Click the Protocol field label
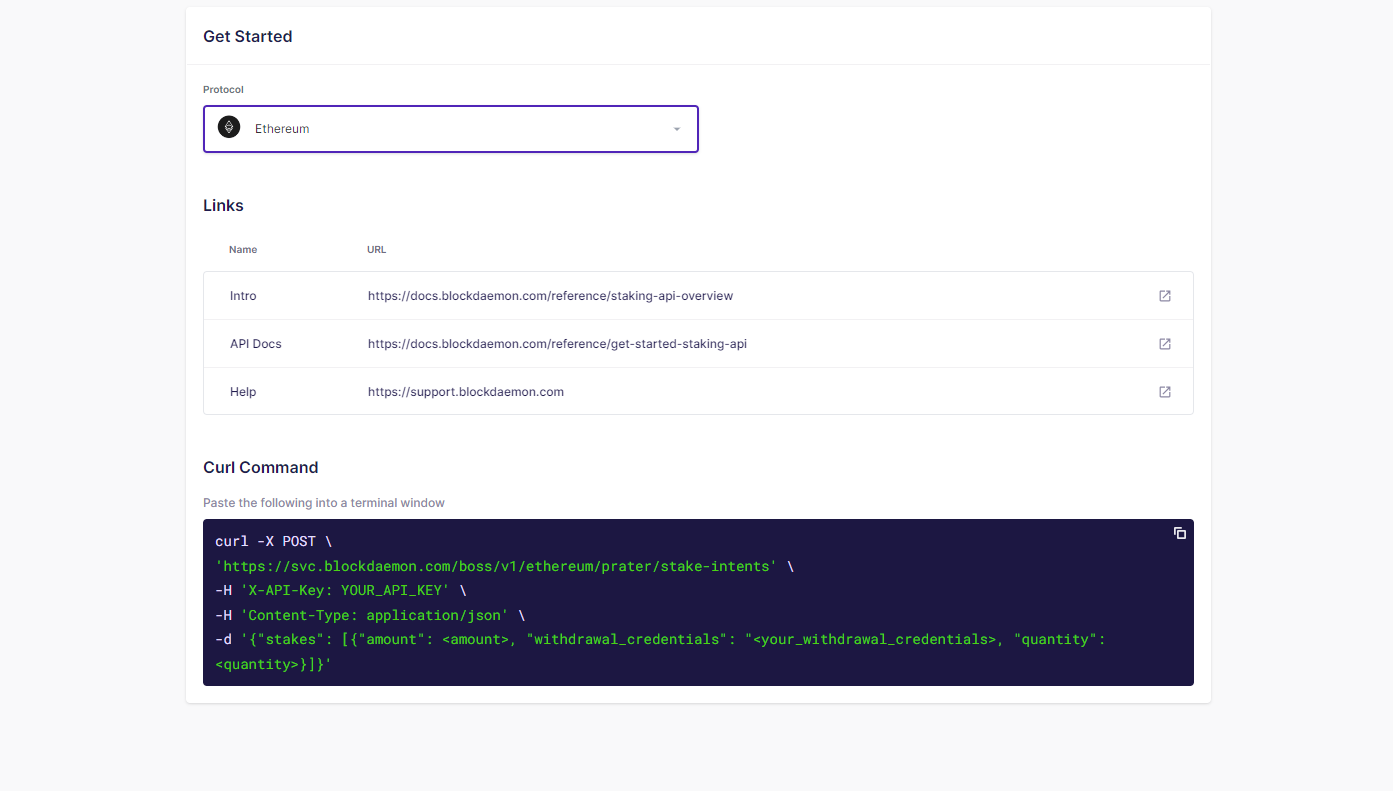Viewport: 1393px width, 791px height. coord(223,90)
